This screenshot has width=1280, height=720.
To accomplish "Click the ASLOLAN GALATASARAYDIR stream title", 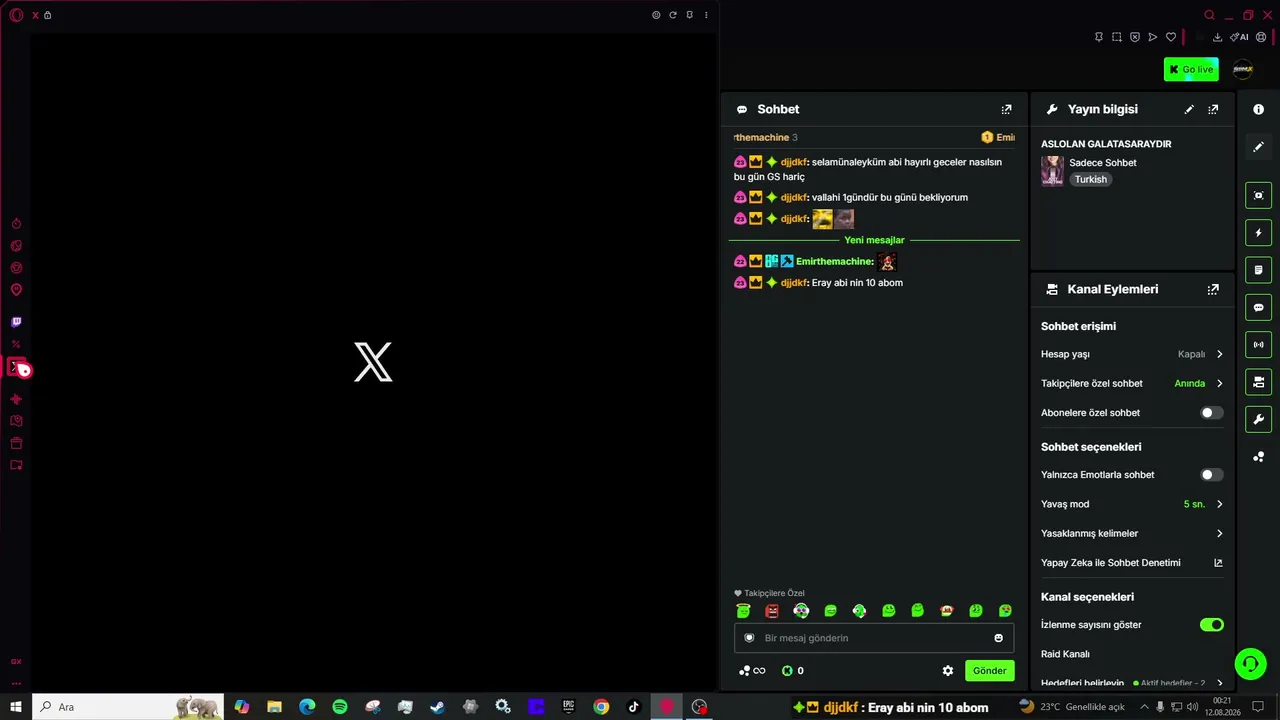I will click(x=1106, y=144).
